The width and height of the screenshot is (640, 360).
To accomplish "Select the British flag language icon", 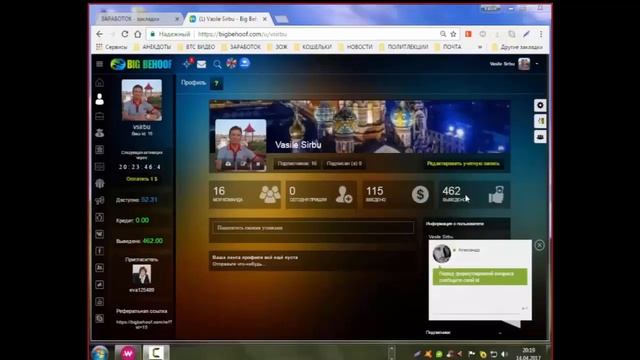I will coord(231,63).
